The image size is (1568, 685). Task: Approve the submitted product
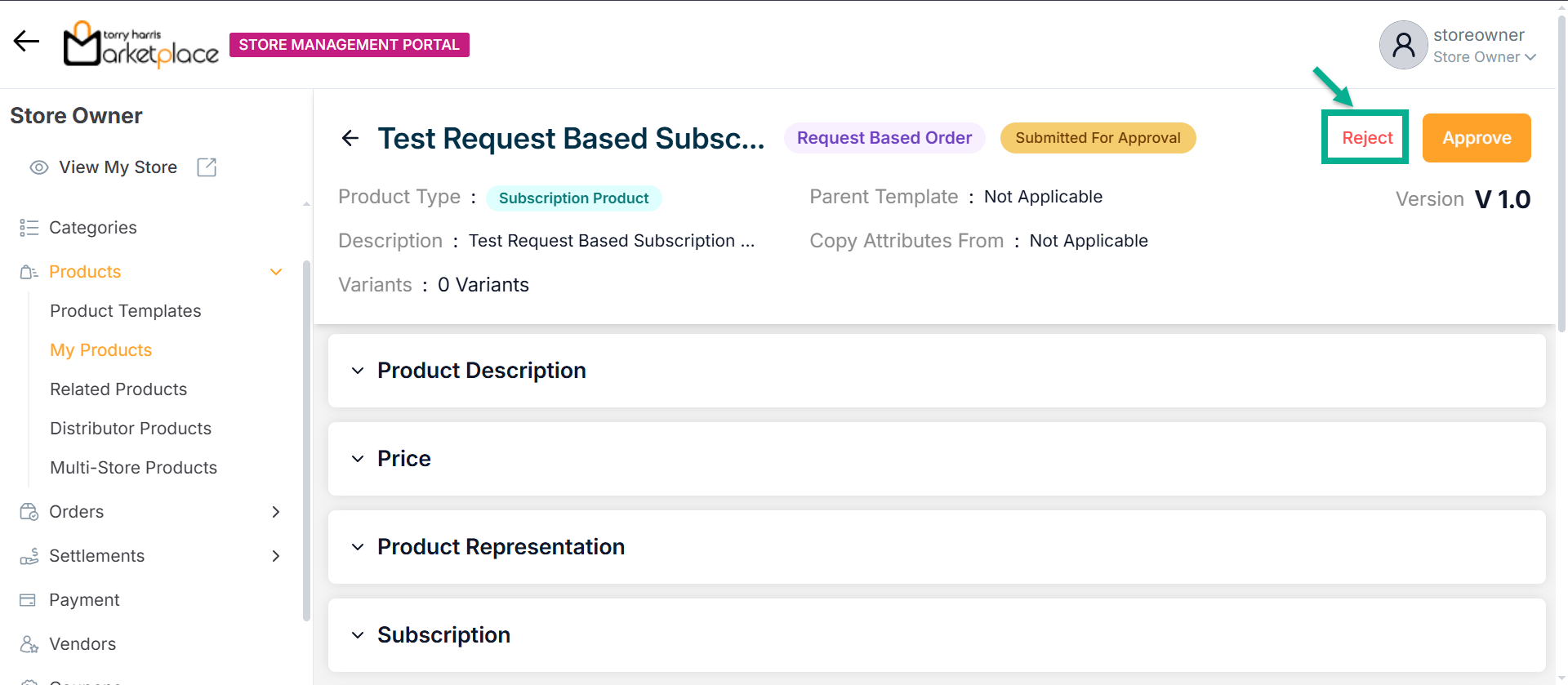(1476, 138)
